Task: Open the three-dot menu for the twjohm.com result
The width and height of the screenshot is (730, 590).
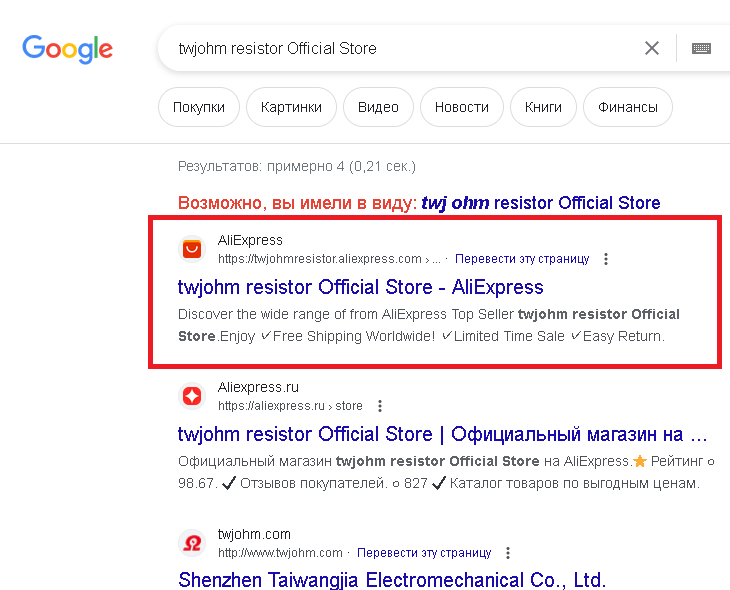Action: (507, 553)
